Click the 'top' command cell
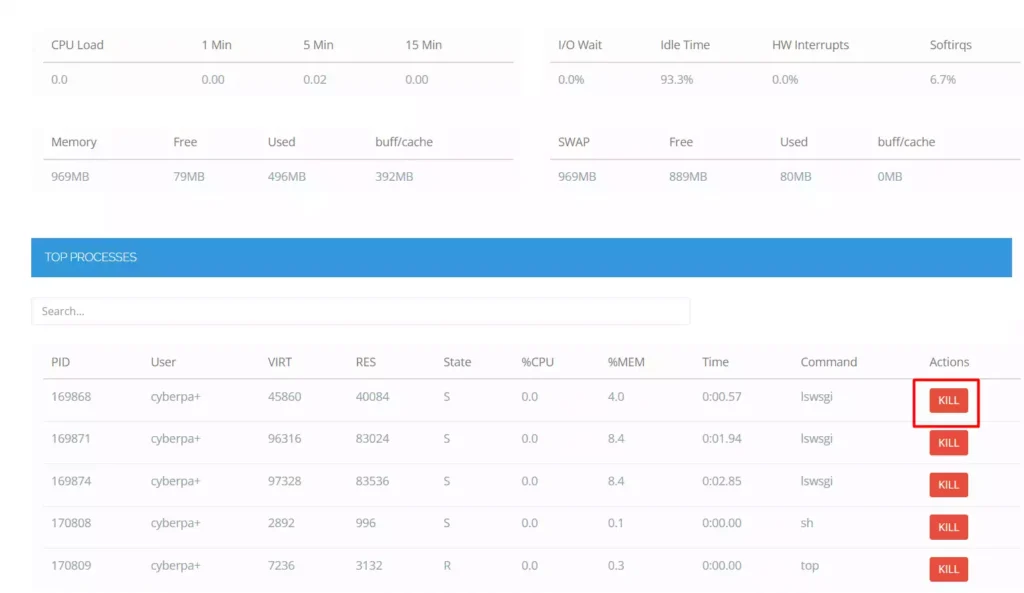The height and width of the screenshot is (593, 1024). click(x=810, y=566)
